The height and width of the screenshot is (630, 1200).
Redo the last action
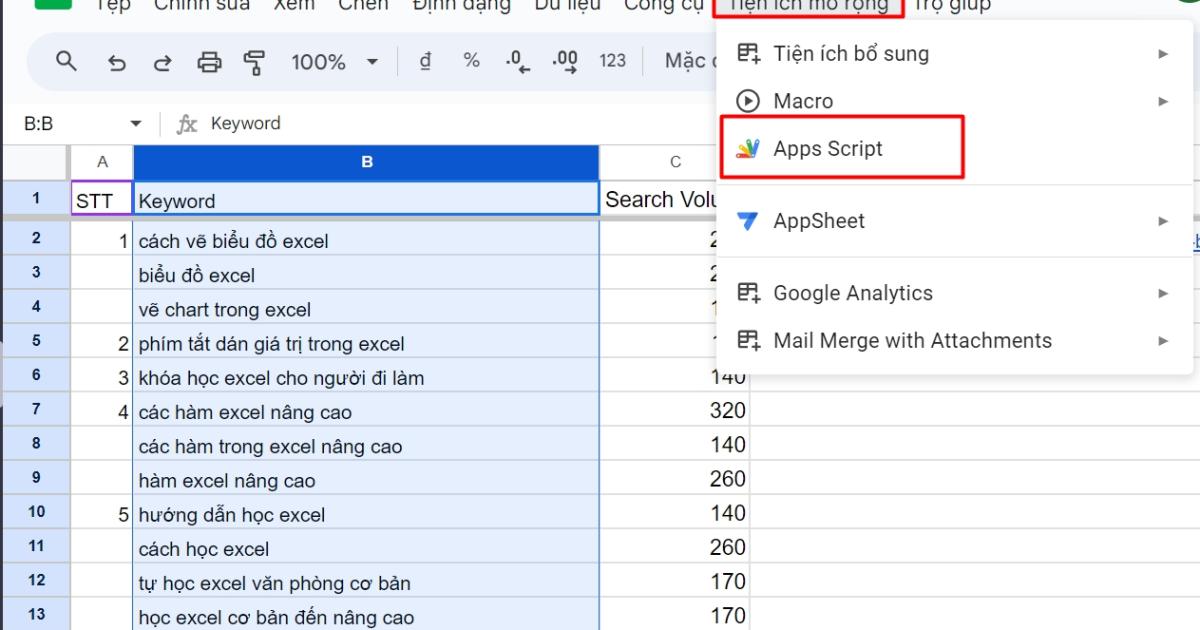point(163,60)
